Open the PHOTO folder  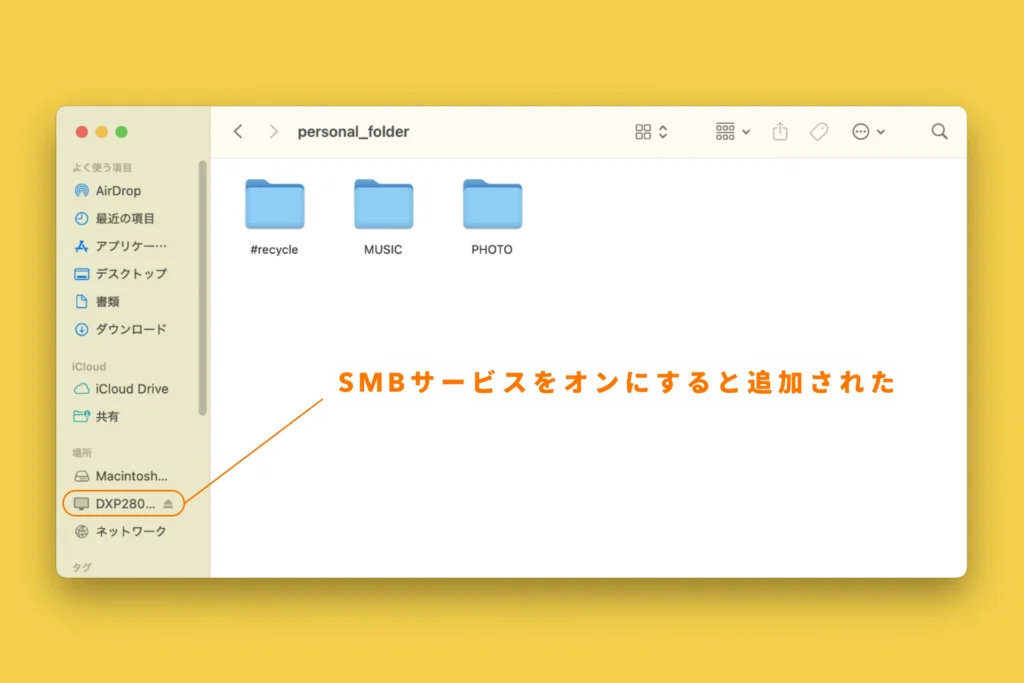(x=492, y=205)
